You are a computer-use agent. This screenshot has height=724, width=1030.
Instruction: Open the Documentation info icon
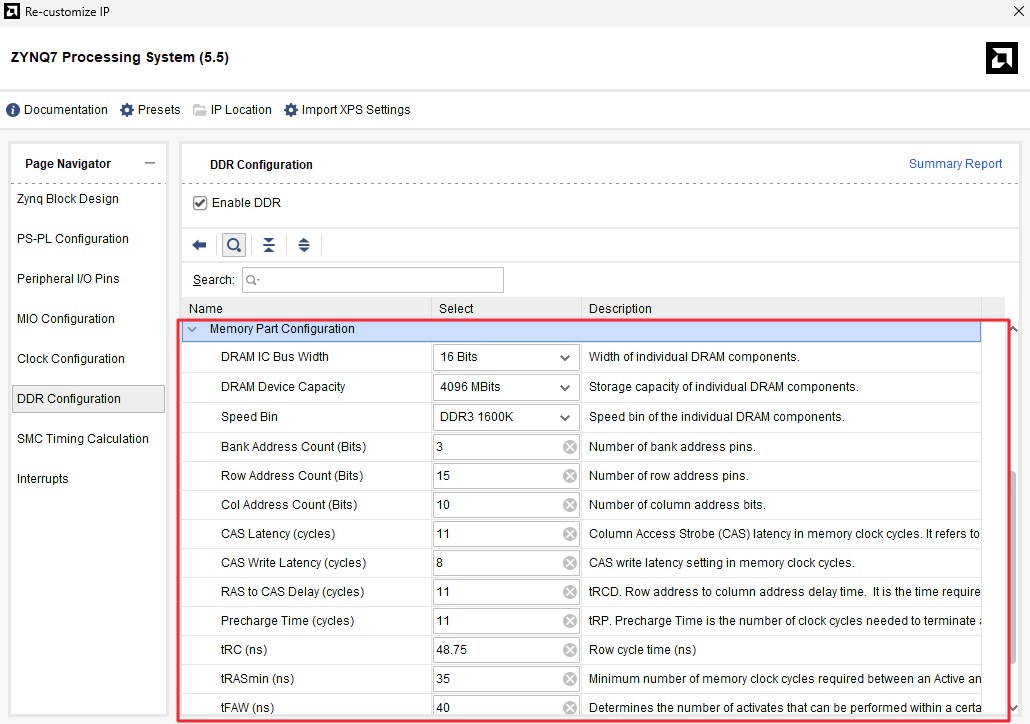click(x=12, y=110)
